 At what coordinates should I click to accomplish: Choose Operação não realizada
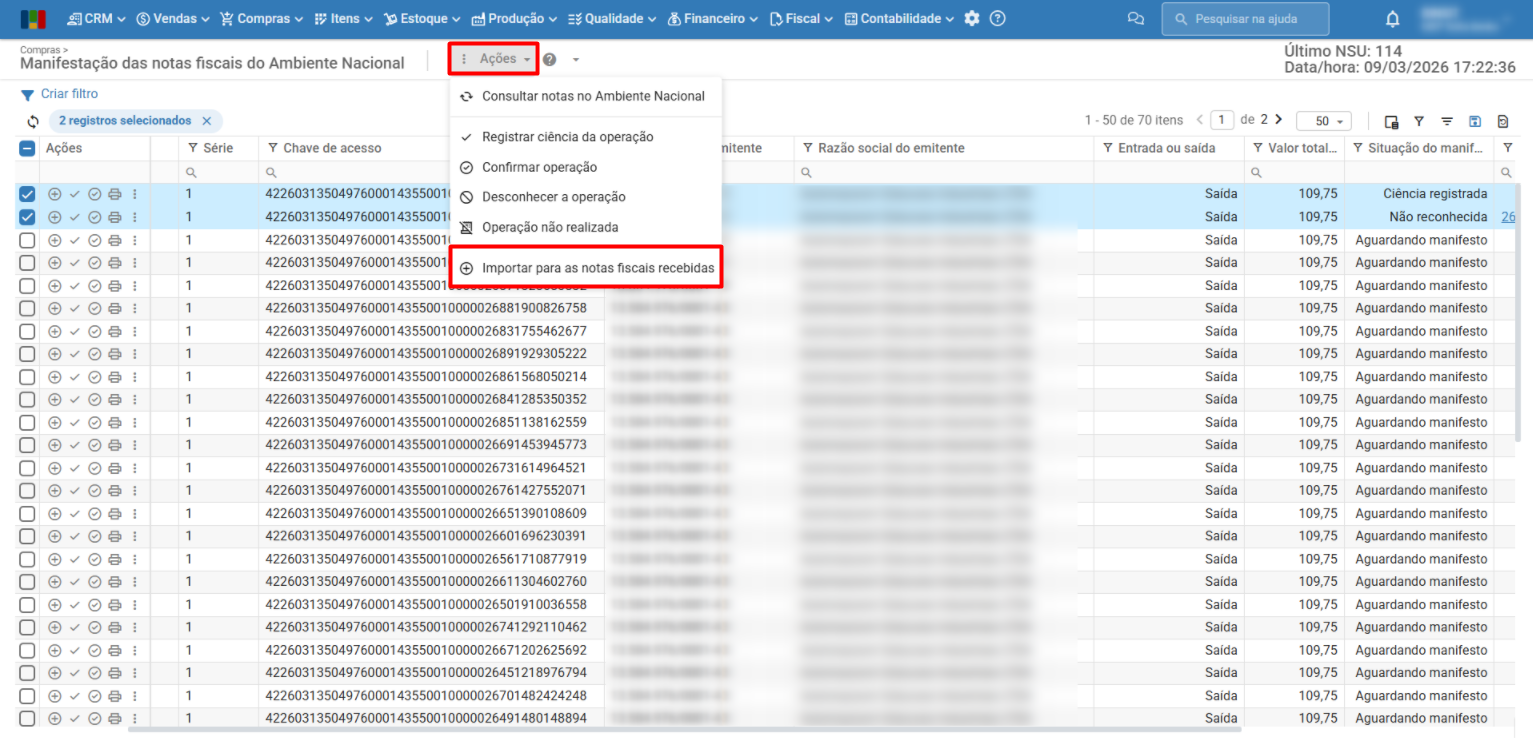(x=585, y=227)
